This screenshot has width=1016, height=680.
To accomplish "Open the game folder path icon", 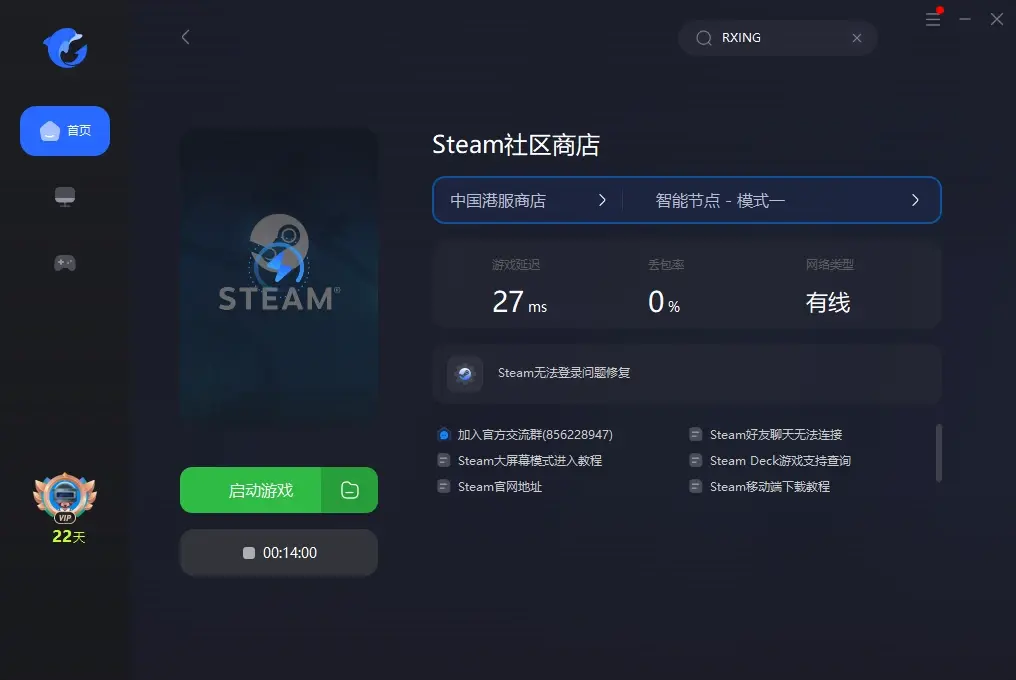I will (350, 490).
